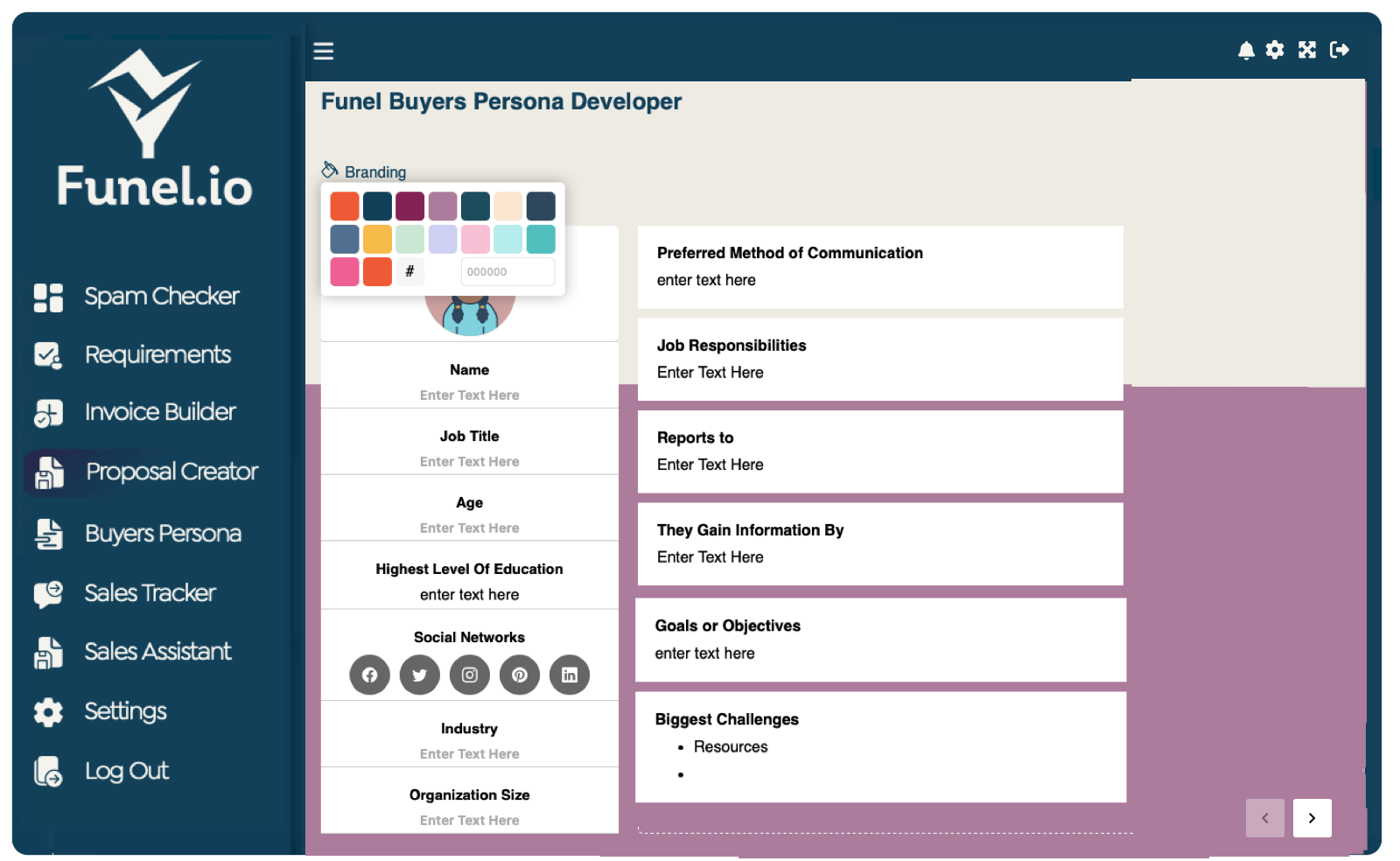Go to Invoice Builder in sidebar

(x=160, y=412)
